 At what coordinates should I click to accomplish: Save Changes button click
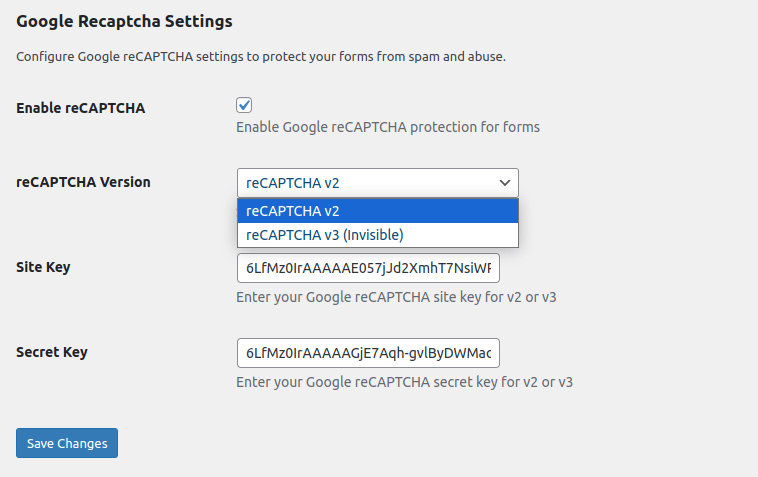coord(67,443)
